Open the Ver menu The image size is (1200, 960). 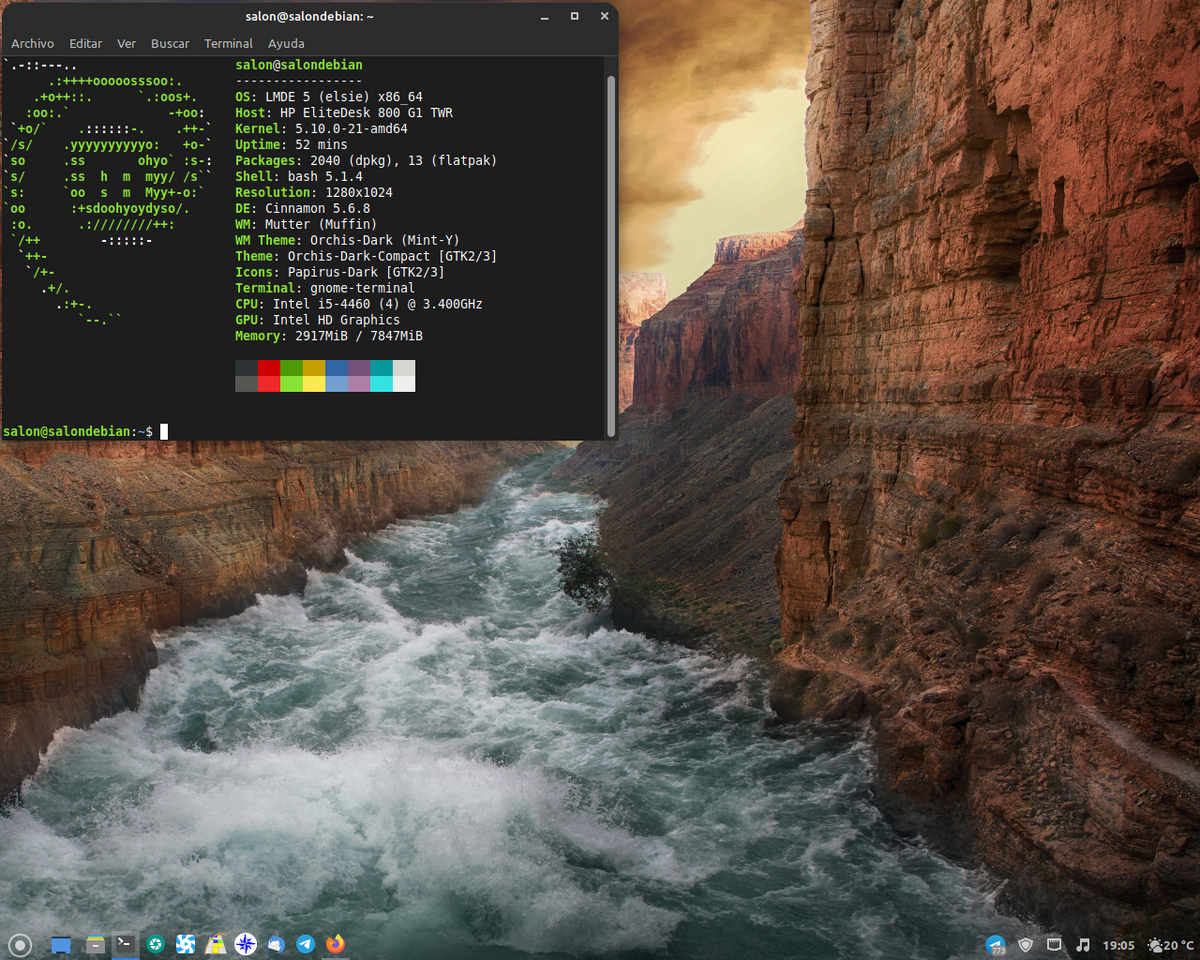tap(126, 43)
